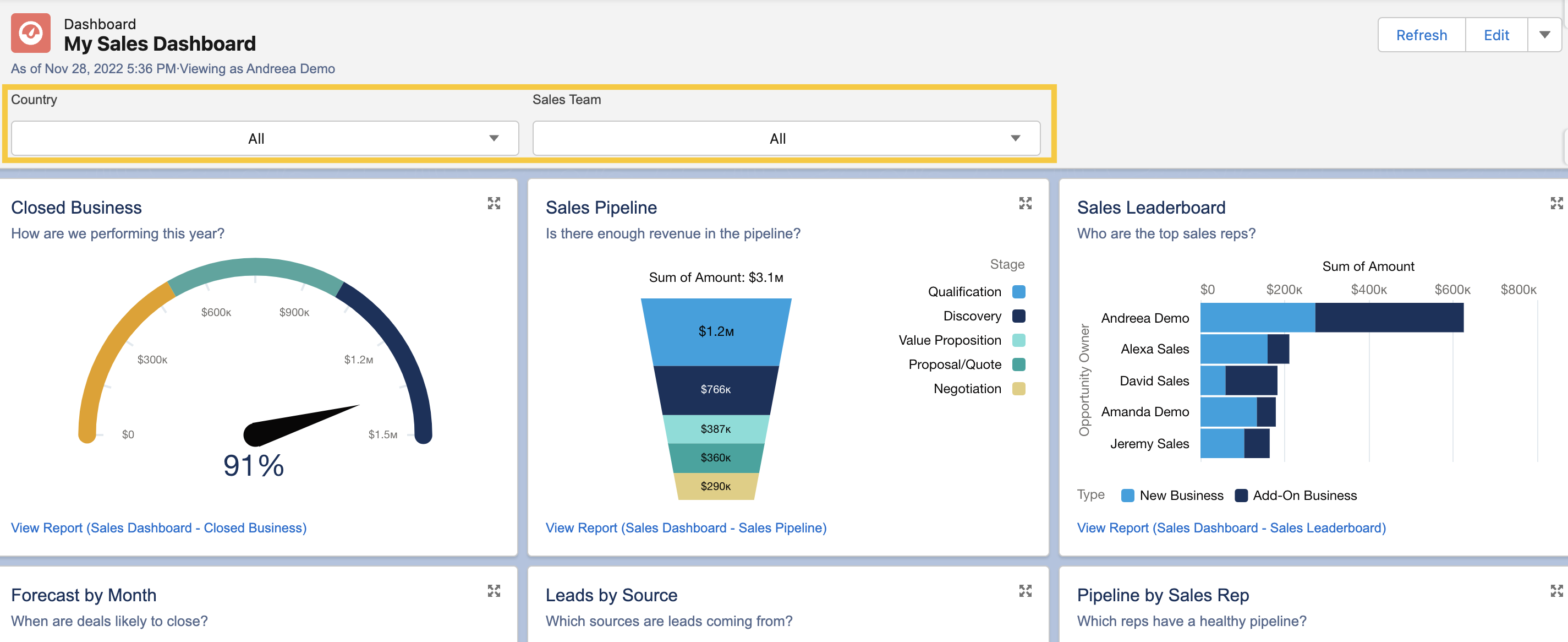The width and height of the screenshot is (1568, 642).
Task: Click the Qualification stage legend color marker
Action: [1019, 291]
